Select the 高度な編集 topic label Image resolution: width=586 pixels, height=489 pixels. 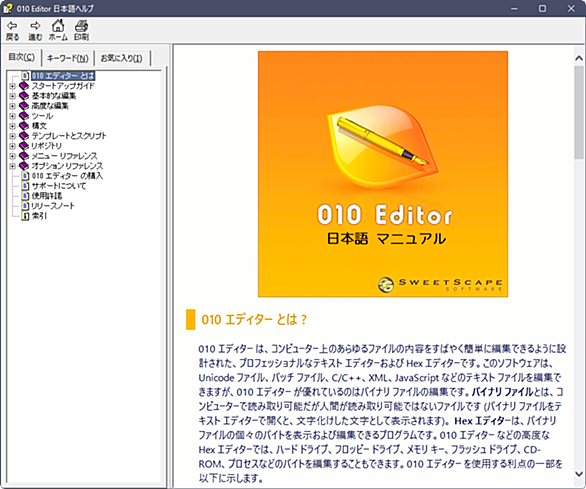coord(50,106)
